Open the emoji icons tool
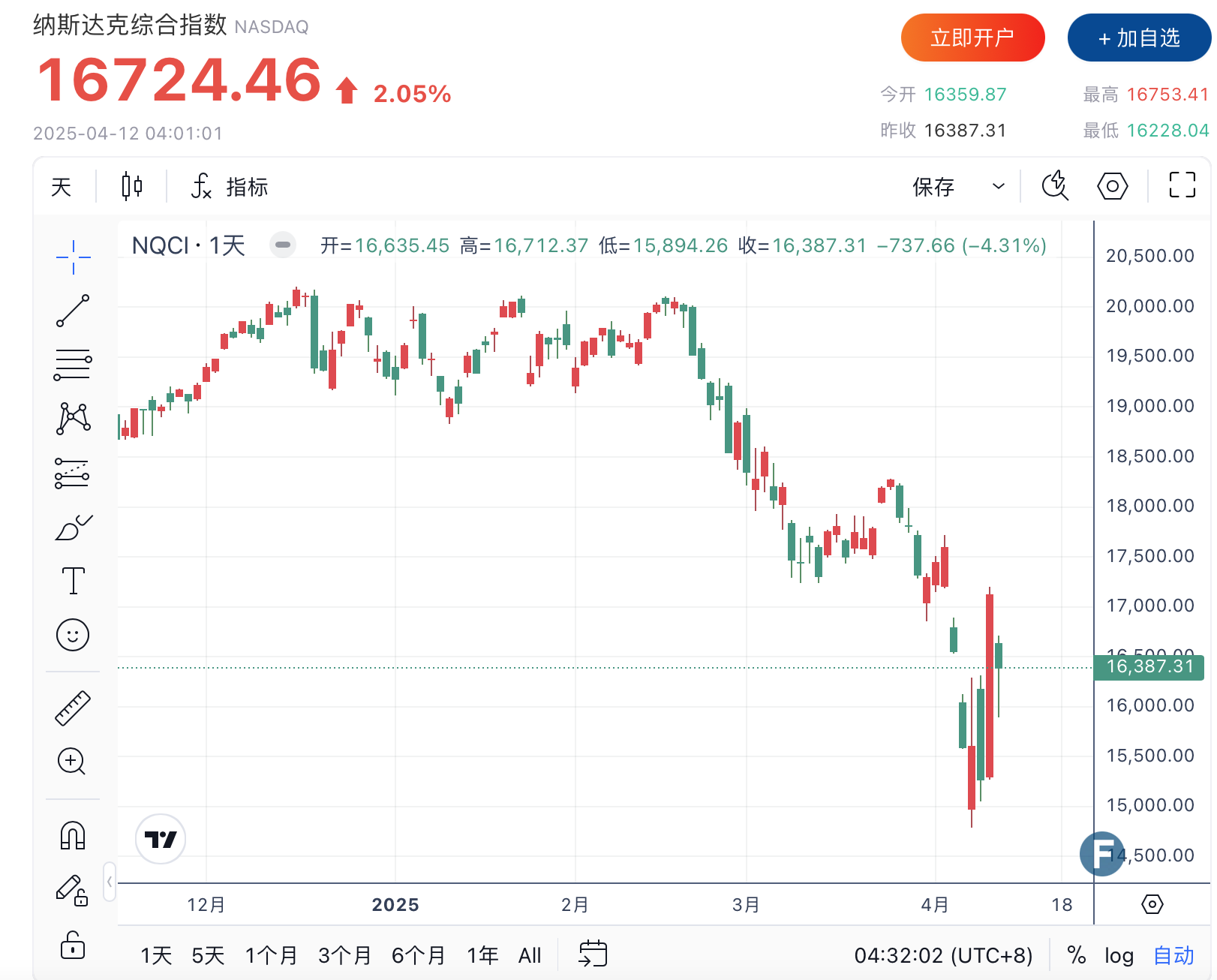 tap(73, 635)
